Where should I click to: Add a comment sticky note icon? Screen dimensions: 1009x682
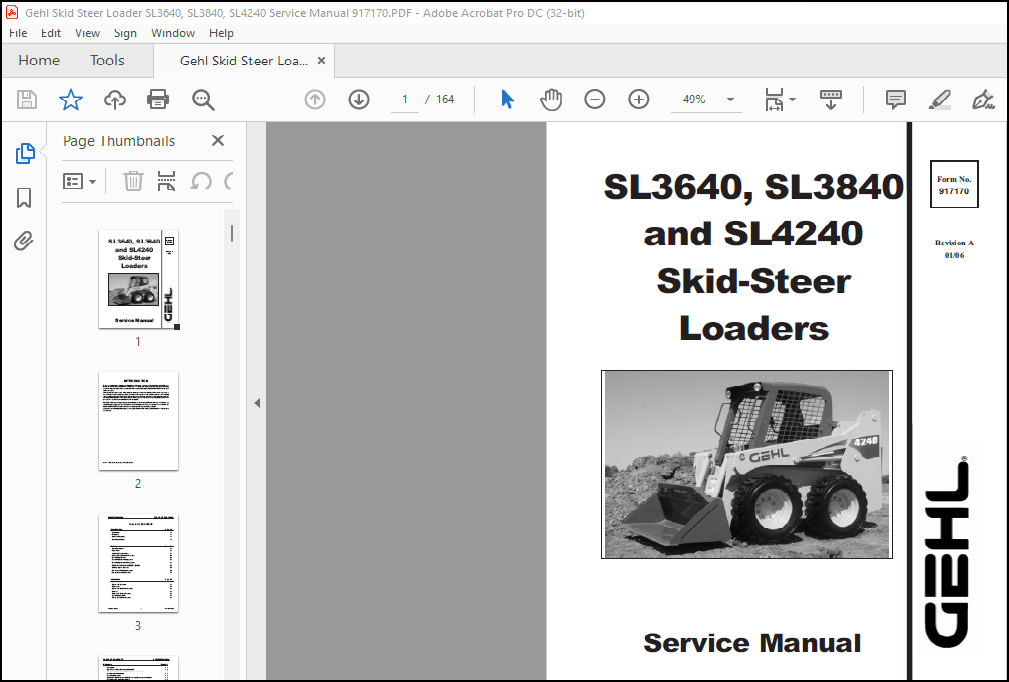[895, 100]
